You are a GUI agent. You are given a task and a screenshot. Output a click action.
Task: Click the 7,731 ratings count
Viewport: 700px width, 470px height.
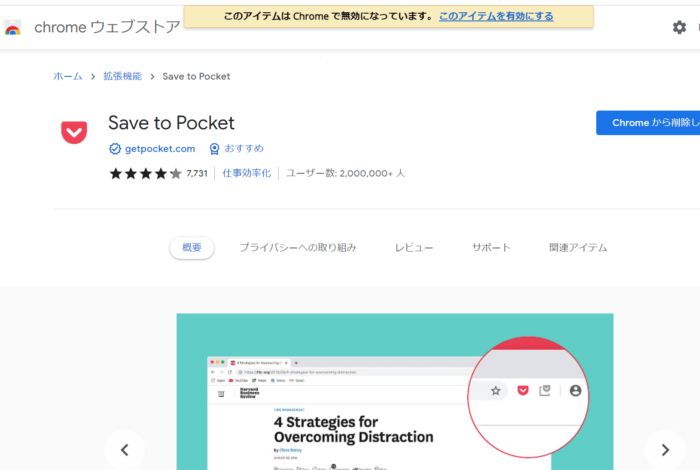click(197, 173)
